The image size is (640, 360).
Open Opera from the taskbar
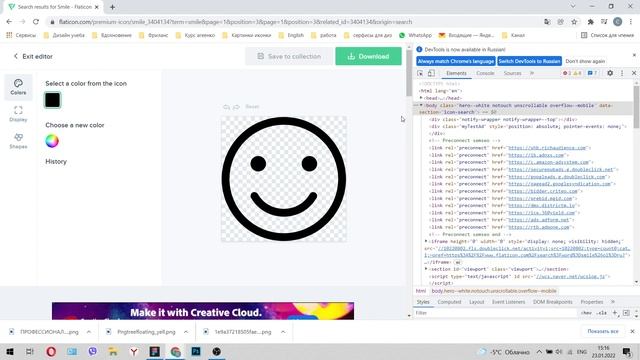tap(51, 351)
